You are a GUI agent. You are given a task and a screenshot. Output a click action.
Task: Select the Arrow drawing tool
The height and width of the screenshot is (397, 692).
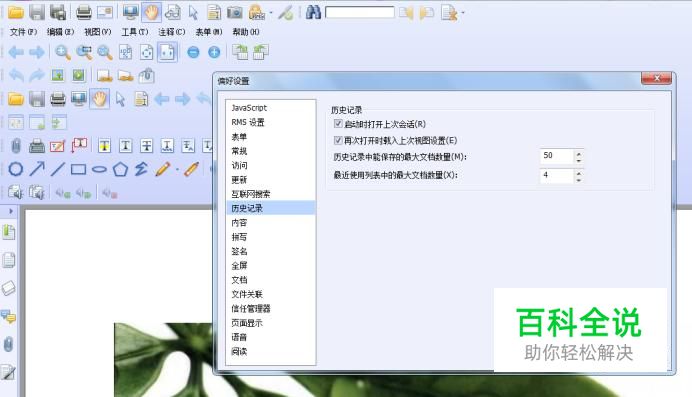(x=37, y=169)
